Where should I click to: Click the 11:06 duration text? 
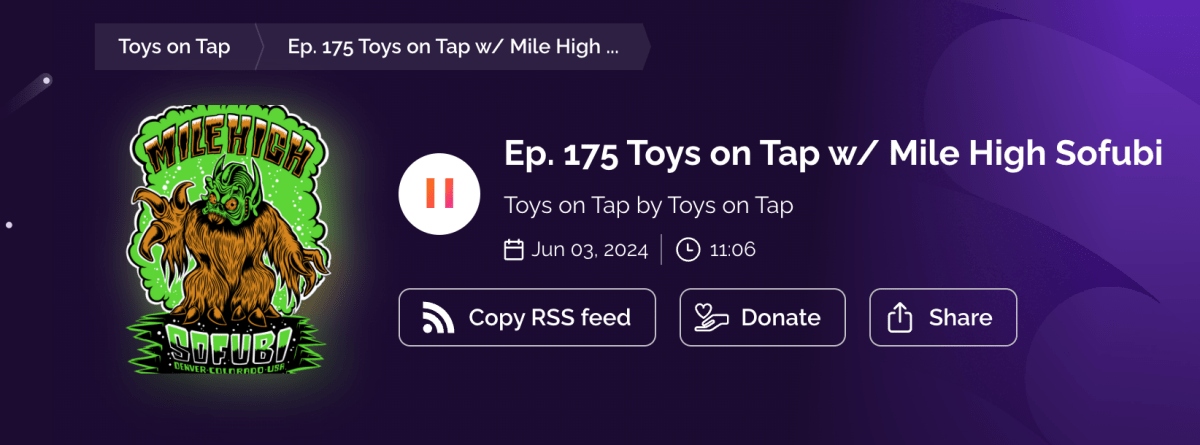coord(732,249)
